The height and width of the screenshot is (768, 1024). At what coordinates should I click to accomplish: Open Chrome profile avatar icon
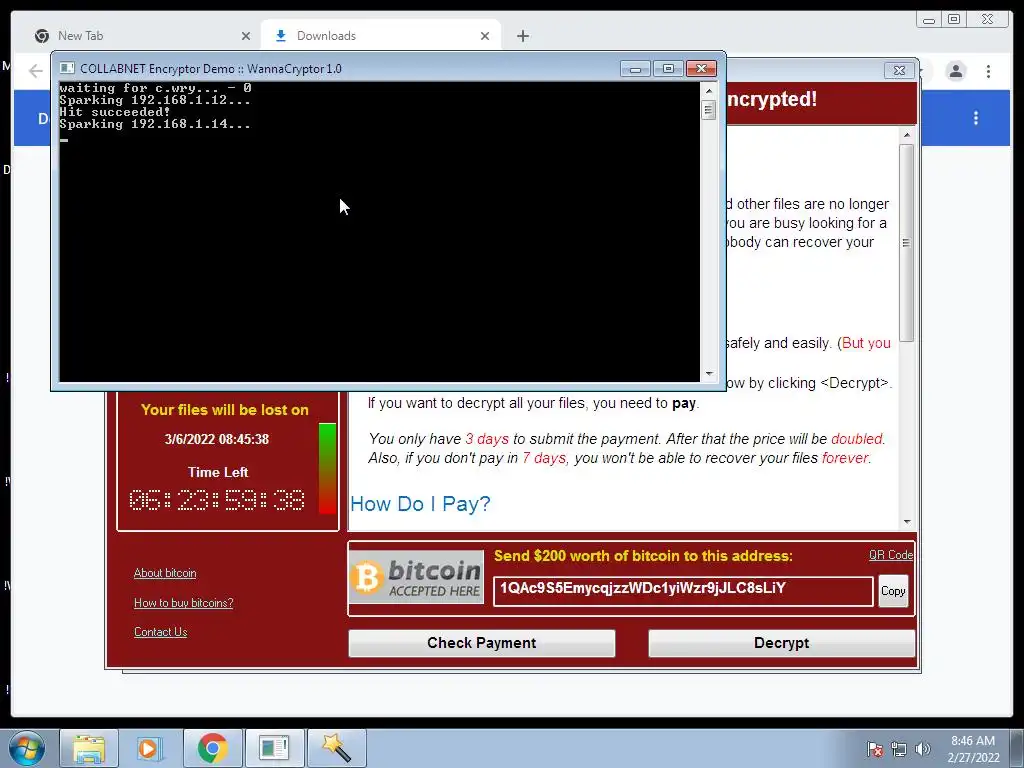click(955, 71)
